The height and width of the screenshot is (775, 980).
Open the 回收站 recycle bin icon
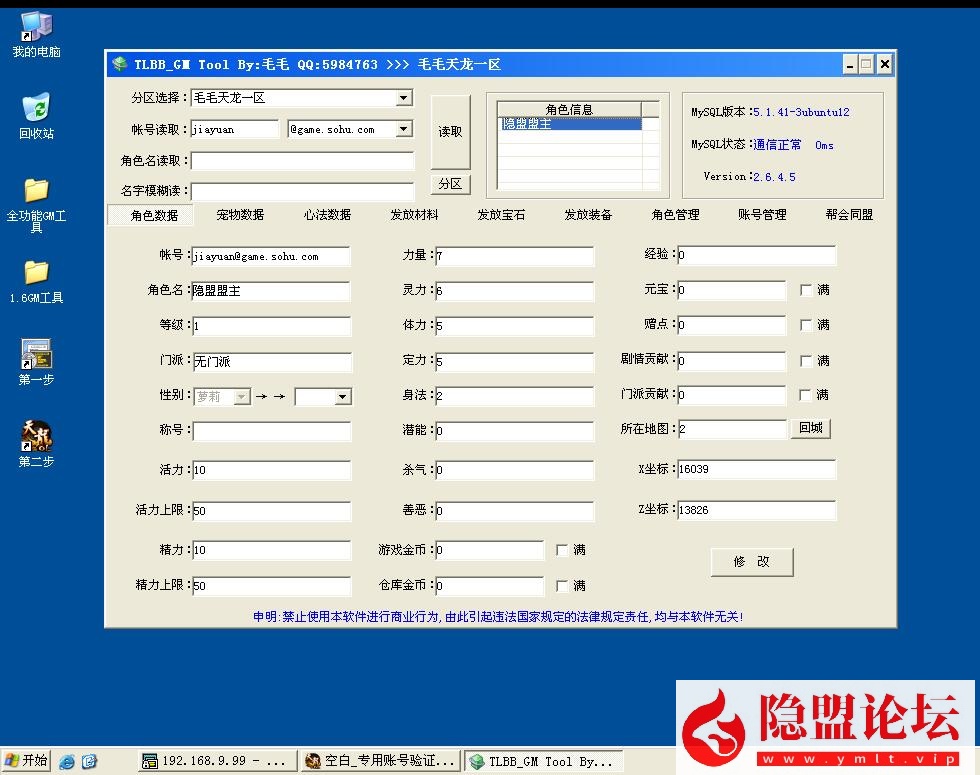36,116
